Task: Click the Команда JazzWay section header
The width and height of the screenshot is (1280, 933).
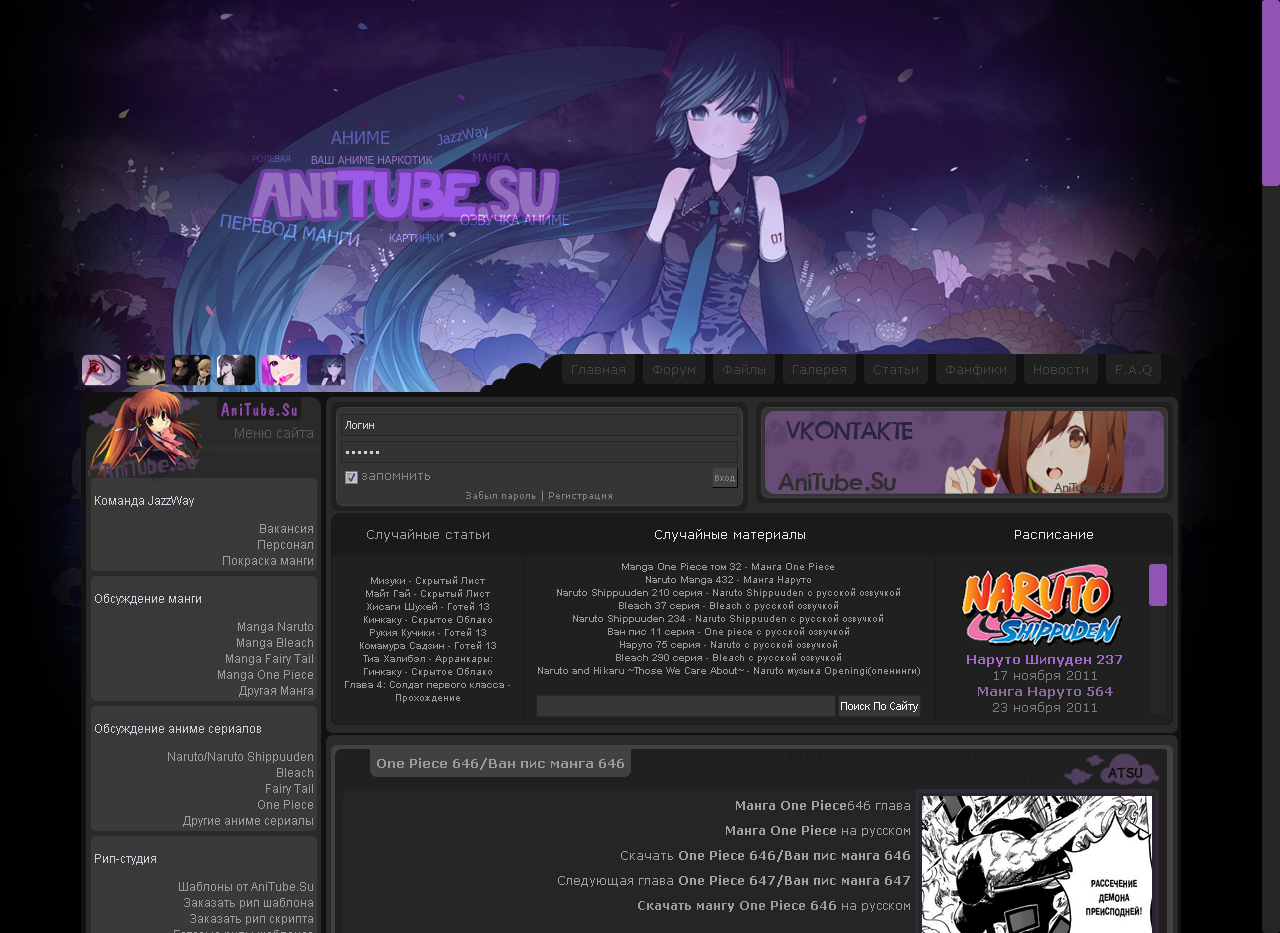Action: pos(144,501)
